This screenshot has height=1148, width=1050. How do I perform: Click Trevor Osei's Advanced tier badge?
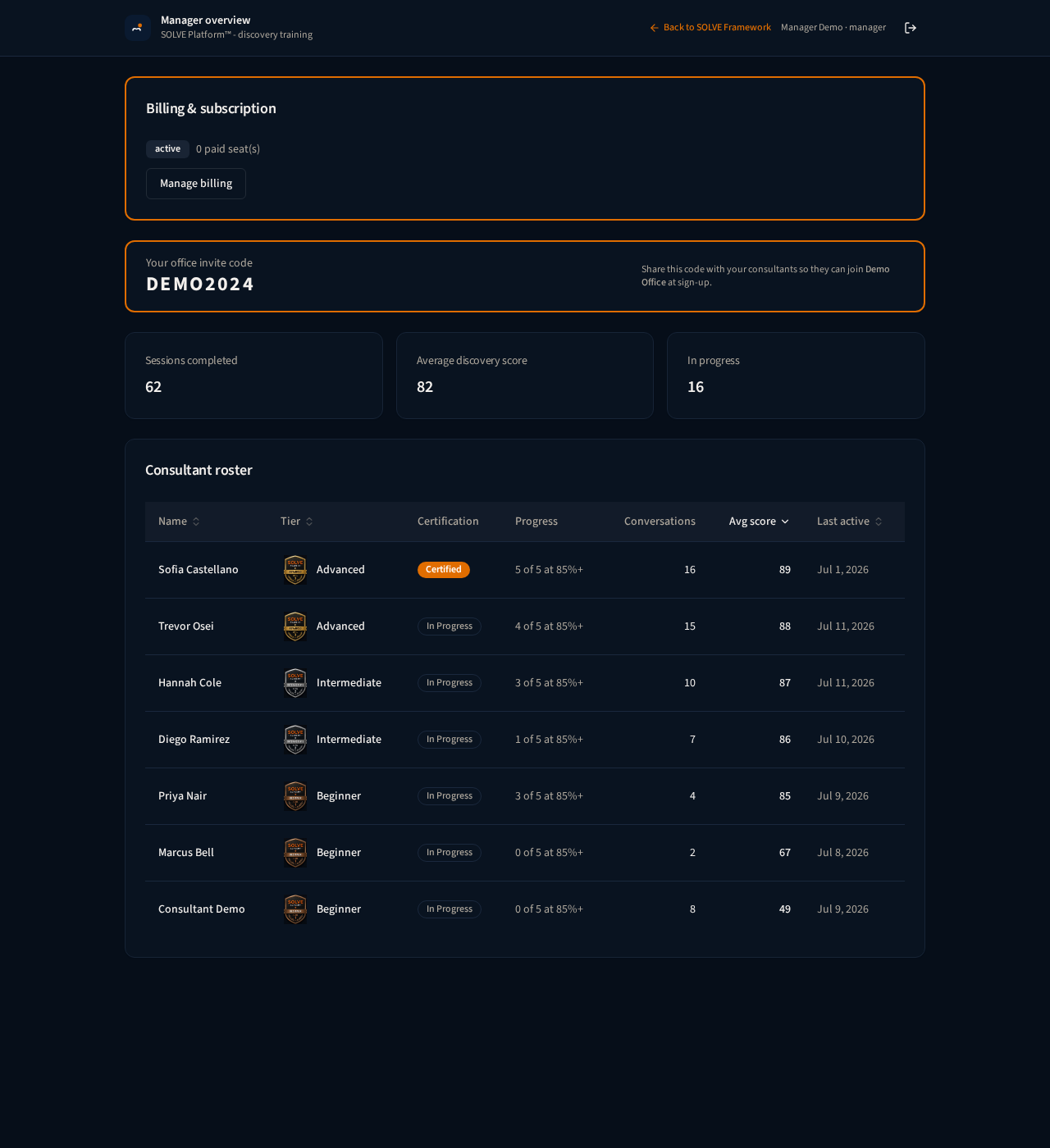[x=295, y=626]
